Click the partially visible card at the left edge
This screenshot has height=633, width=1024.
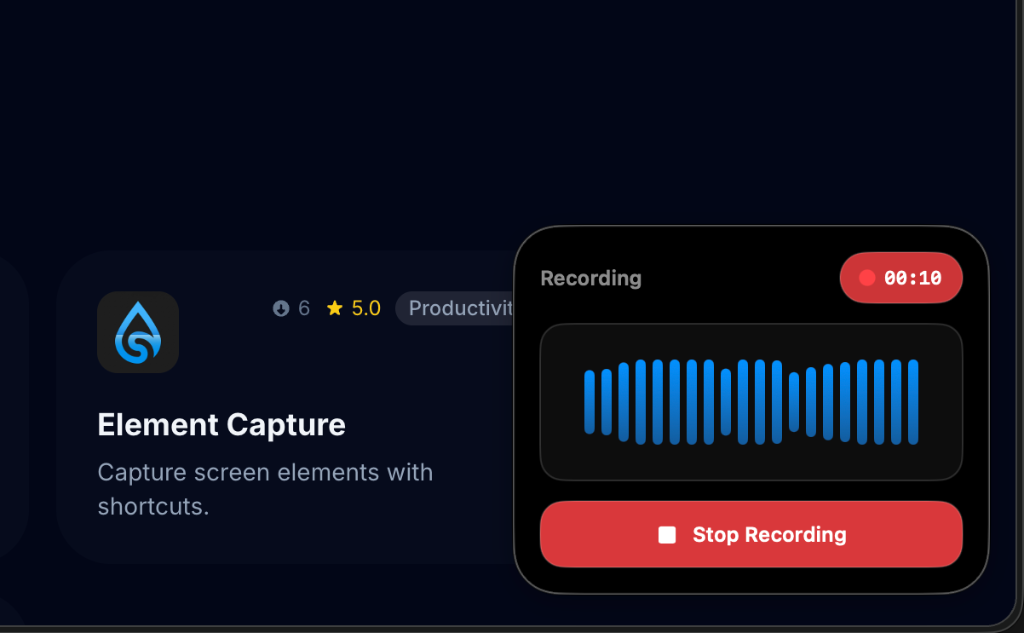click(13, 405)
